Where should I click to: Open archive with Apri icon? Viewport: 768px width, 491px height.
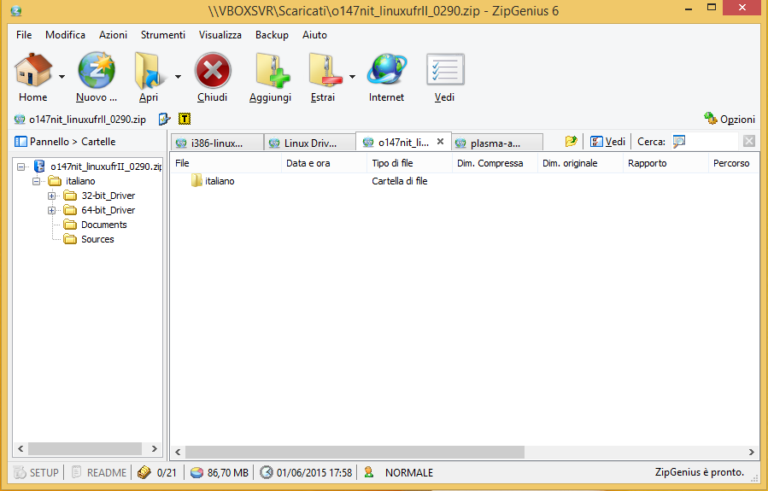pos(149,72)
